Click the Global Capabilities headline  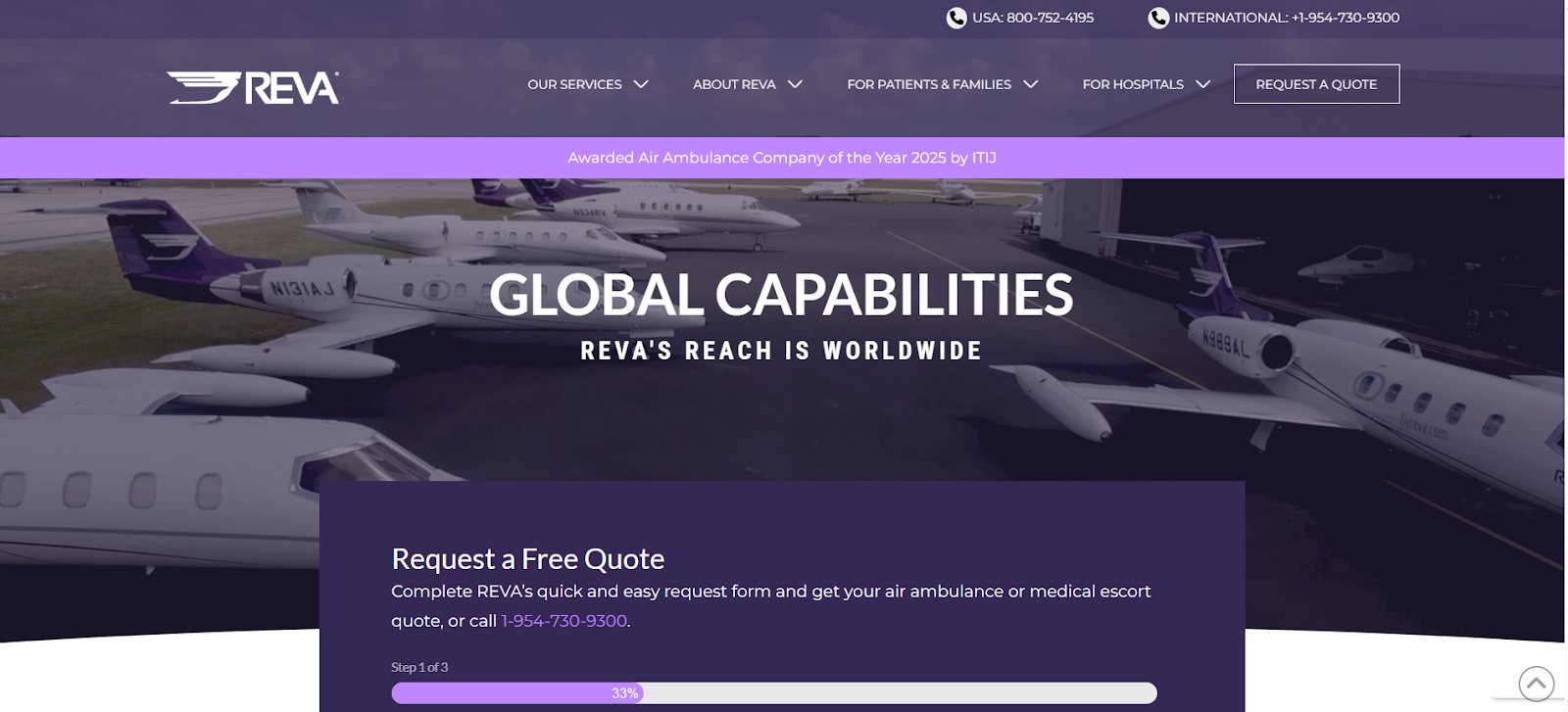[781, 295]
